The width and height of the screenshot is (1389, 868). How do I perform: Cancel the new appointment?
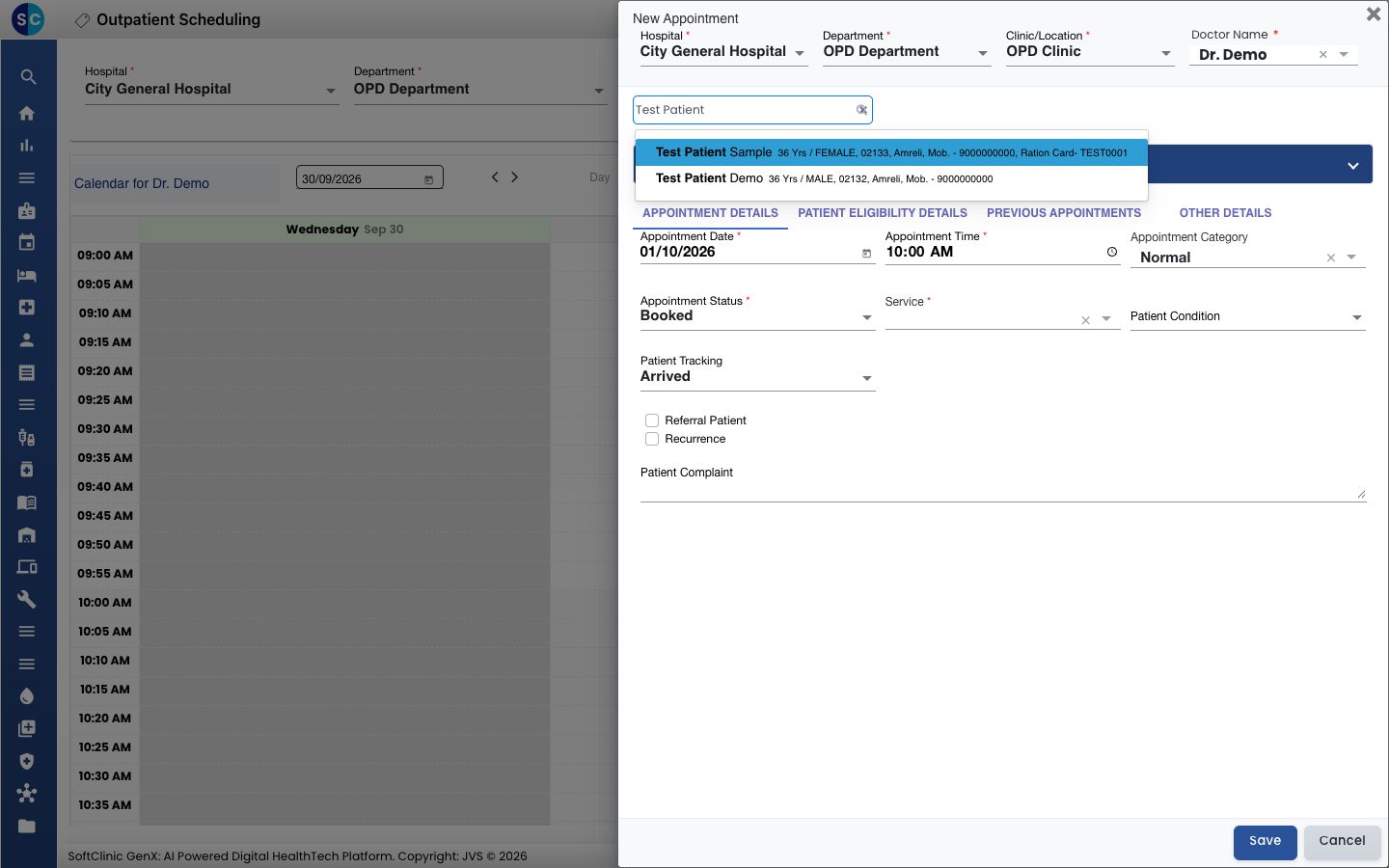[x=1342, y=842]
